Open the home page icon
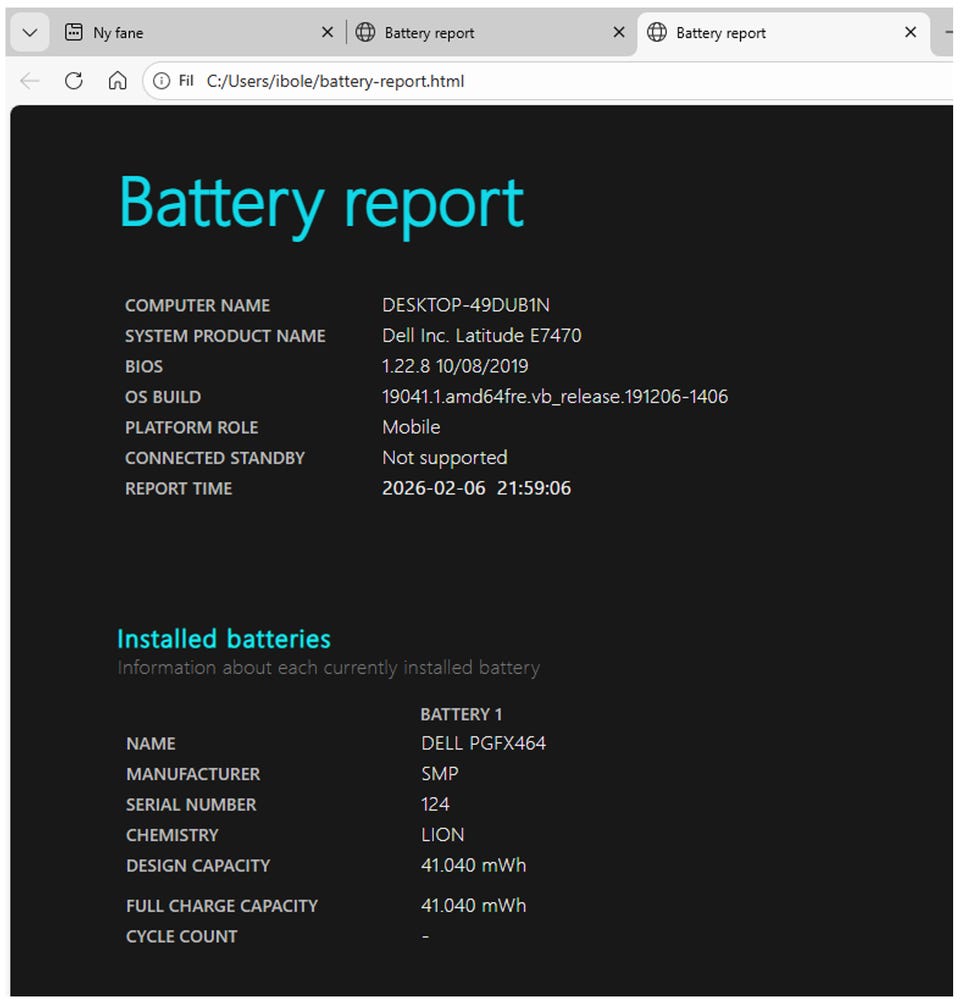This screenshot has width=960, height=1004. [x=117, y=81]
